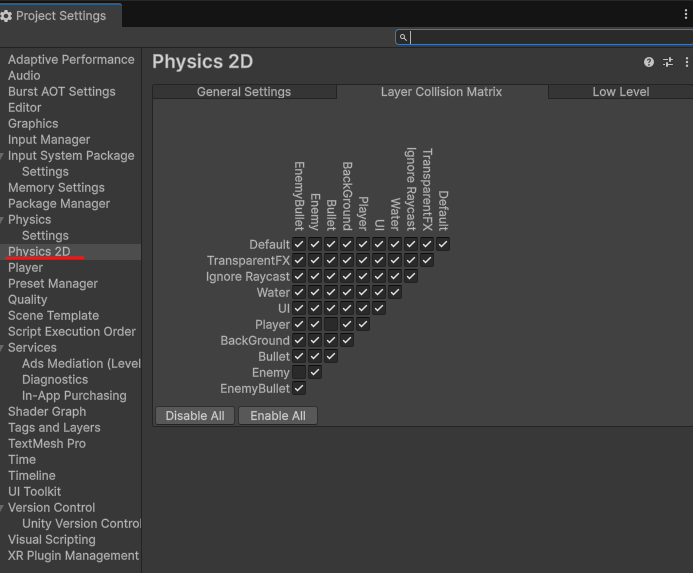Select Physics 2D in sidebar

(x=39, y=252)
